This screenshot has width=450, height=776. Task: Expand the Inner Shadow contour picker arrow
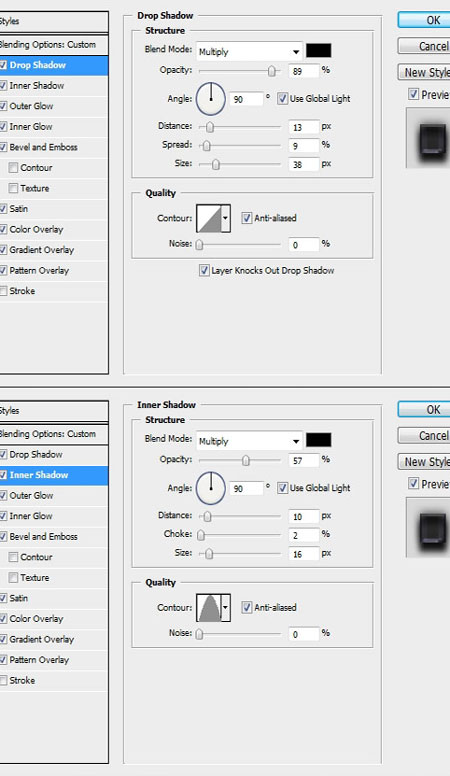[226, 608]
